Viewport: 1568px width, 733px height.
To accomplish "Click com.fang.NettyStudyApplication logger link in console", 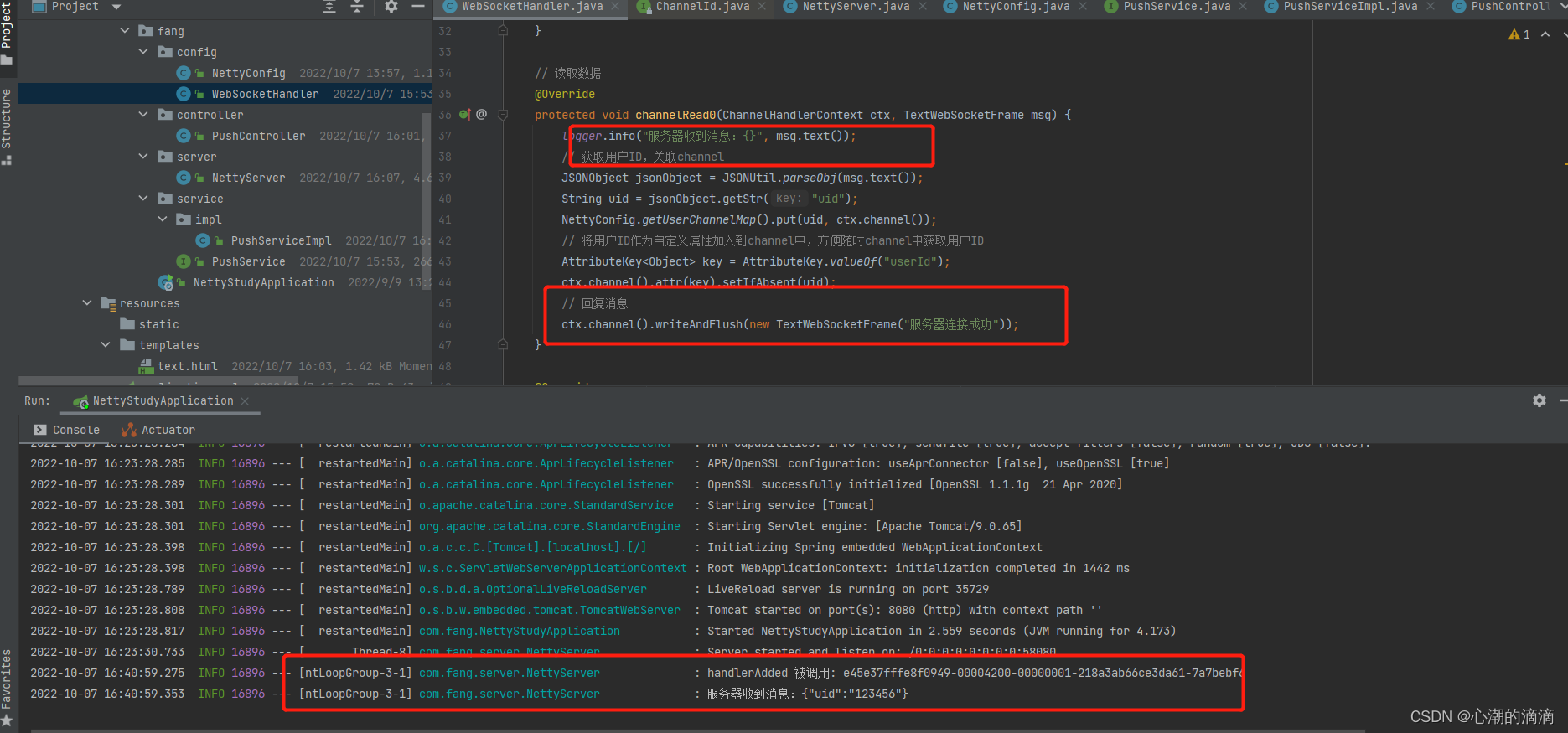I will pos(520,631).
